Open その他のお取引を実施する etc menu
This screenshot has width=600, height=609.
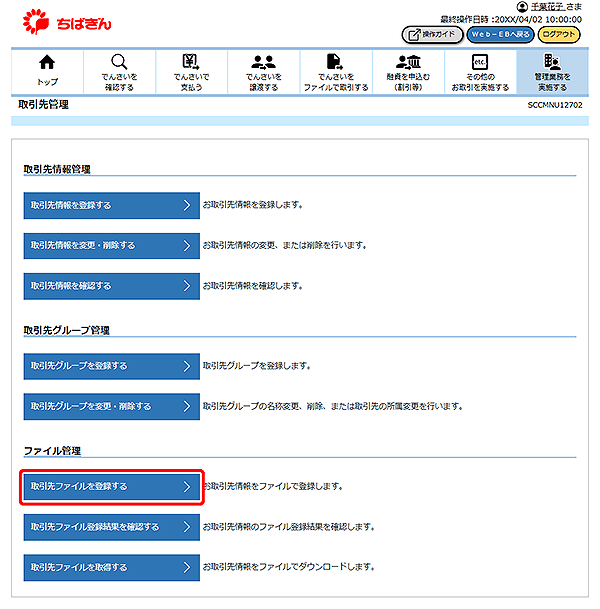480,71
